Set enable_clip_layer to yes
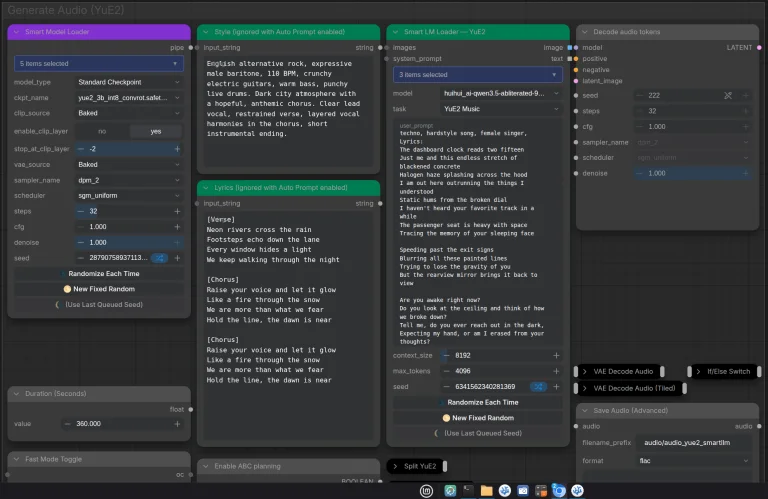This screenshot has width=768, height=499. point(156,131)
